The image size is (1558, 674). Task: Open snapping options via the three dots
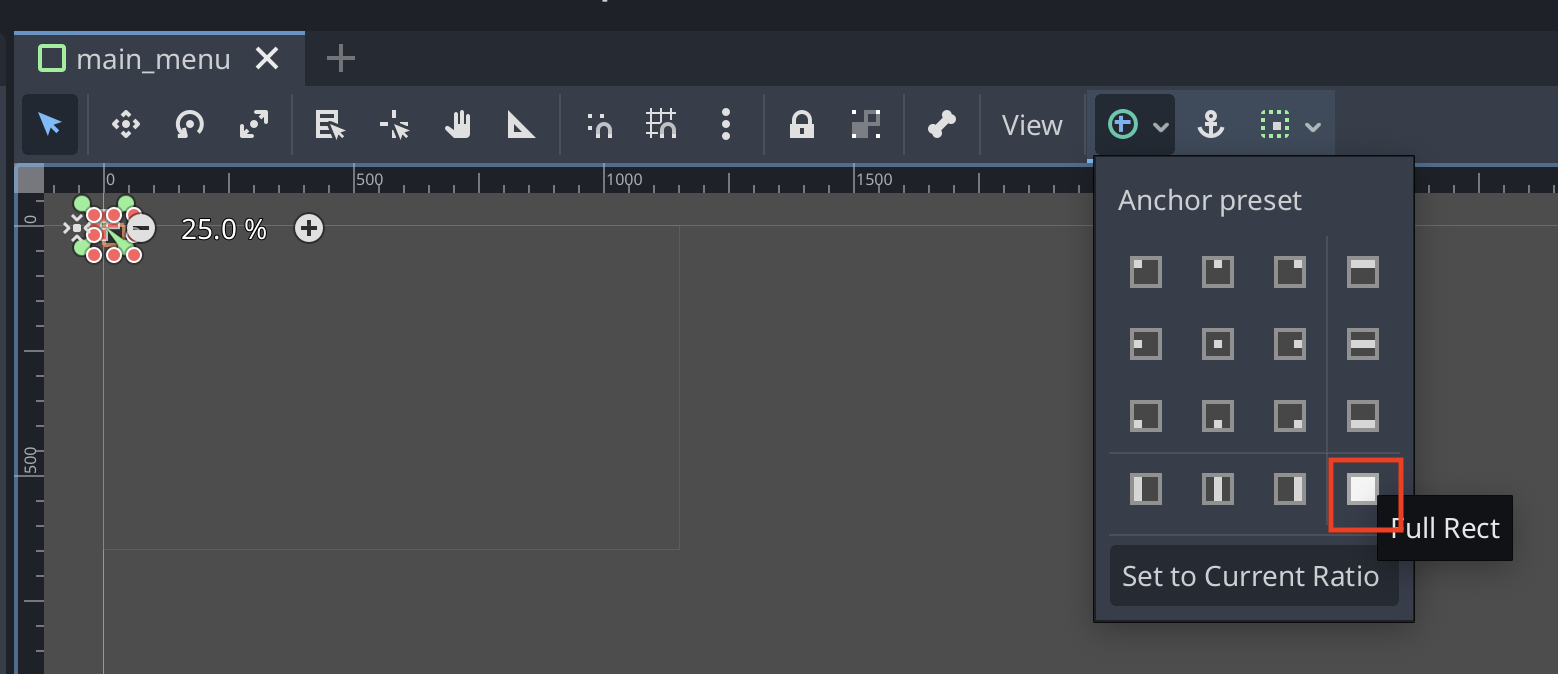click(725, 124)
